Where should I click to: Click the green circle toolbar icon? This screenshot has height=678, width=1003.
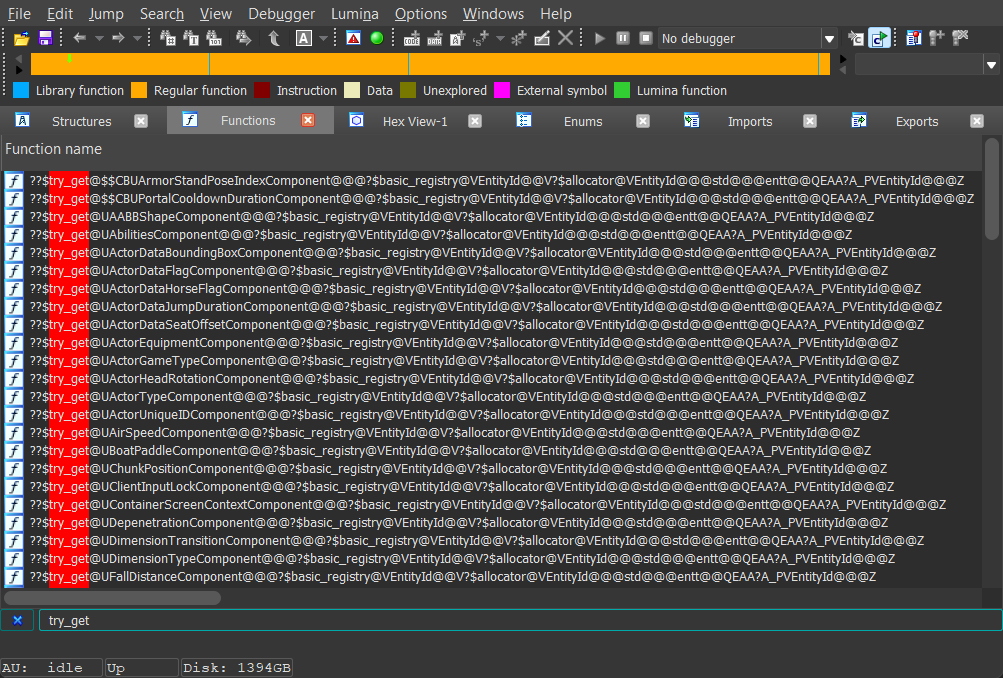[377, 38]
